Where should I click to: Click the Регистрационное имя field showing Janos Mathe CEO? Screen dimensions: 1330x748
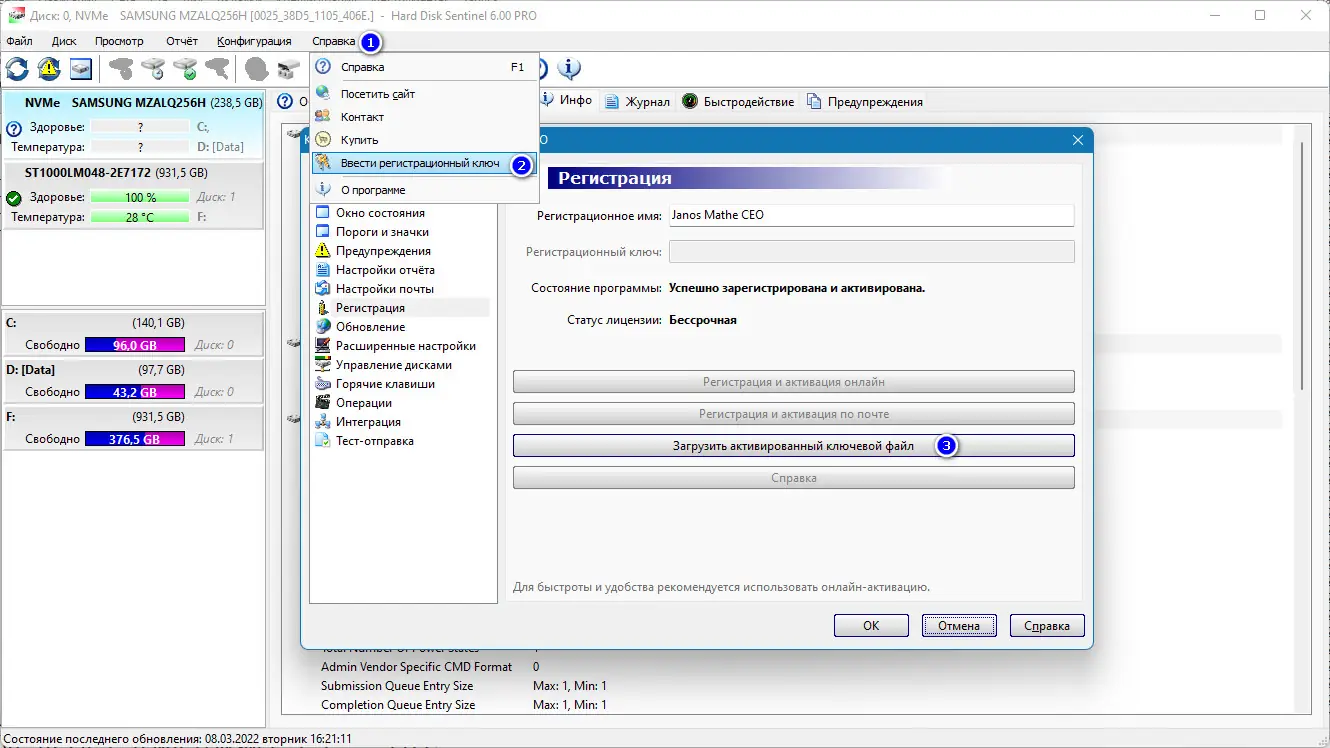point(870,214)
